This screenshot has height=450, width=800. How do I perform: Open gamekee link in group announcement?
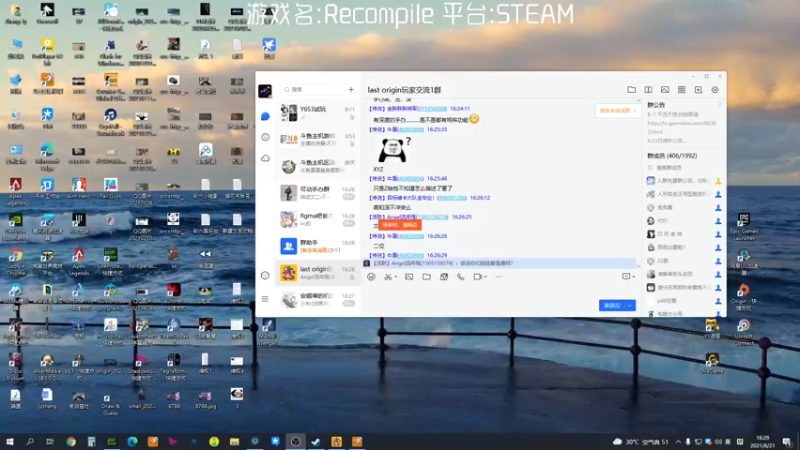[x=682, y=127]
